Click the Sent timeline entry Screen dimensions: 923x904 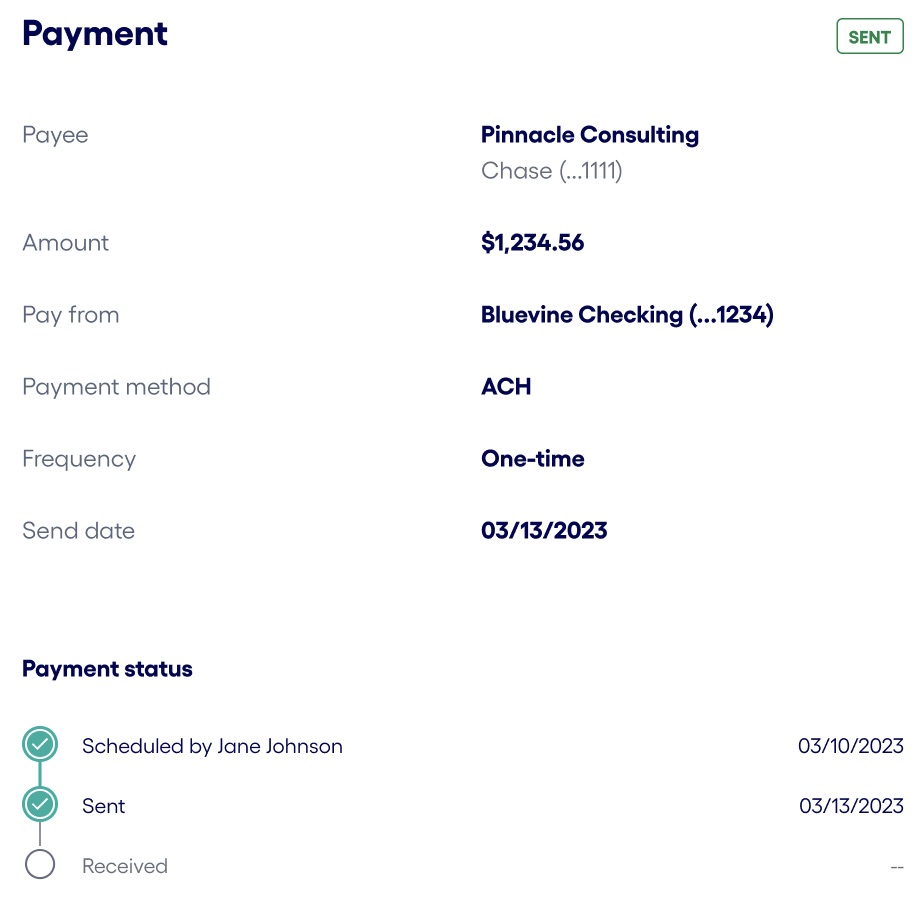pyautogui.click(x=103, y=805)
